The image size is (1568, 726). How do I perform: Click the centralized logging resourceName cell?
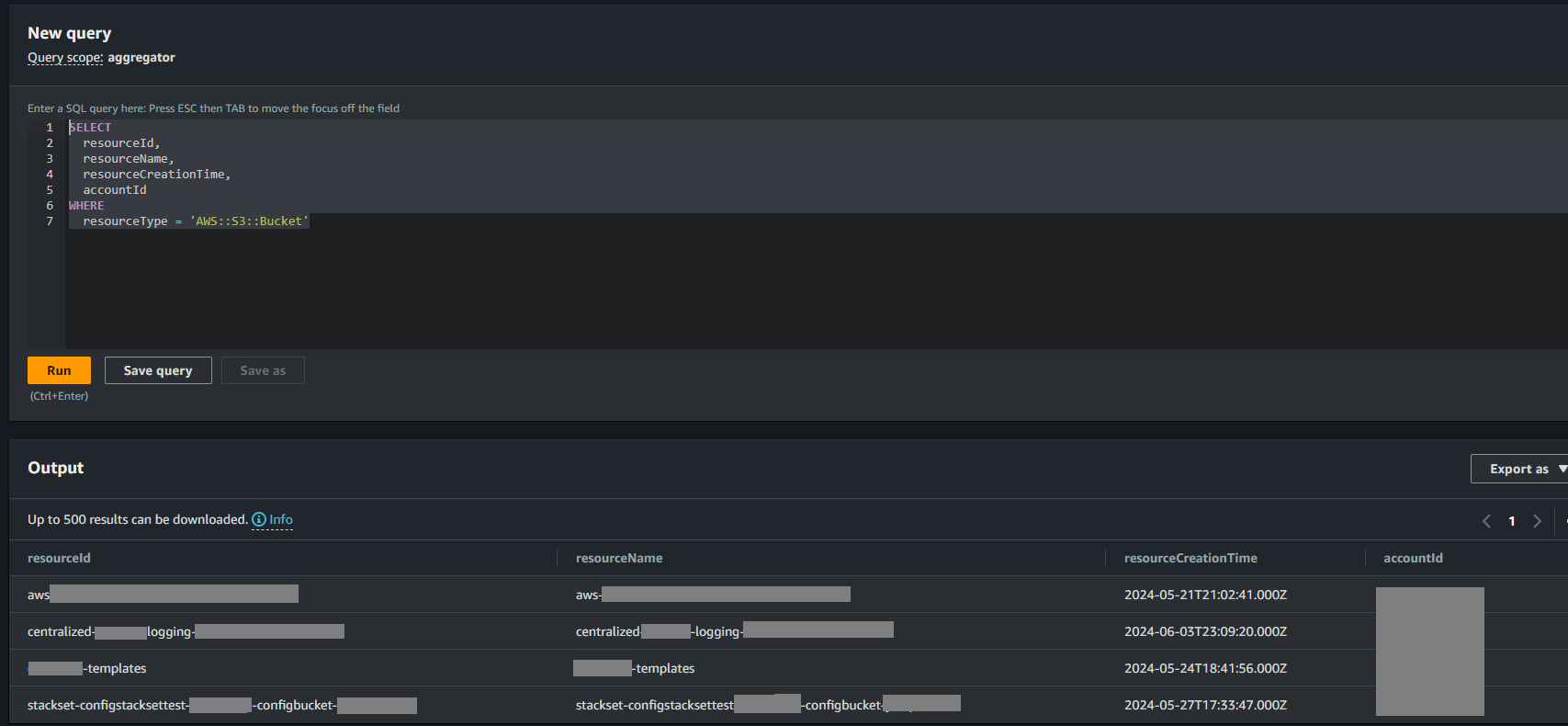click(735, 631)
